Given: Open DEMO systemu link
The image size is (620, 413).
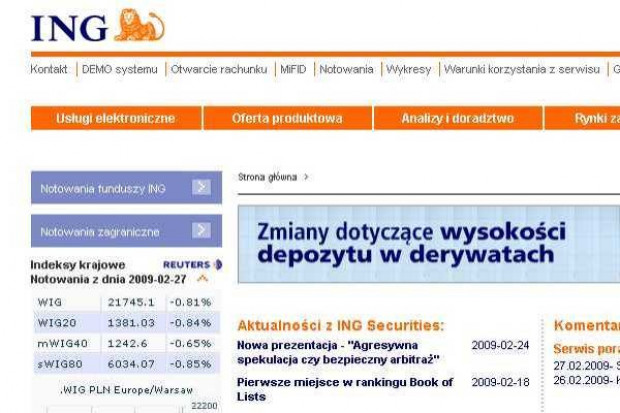Looking at the screenshot, I should click(x=120, y=69).
